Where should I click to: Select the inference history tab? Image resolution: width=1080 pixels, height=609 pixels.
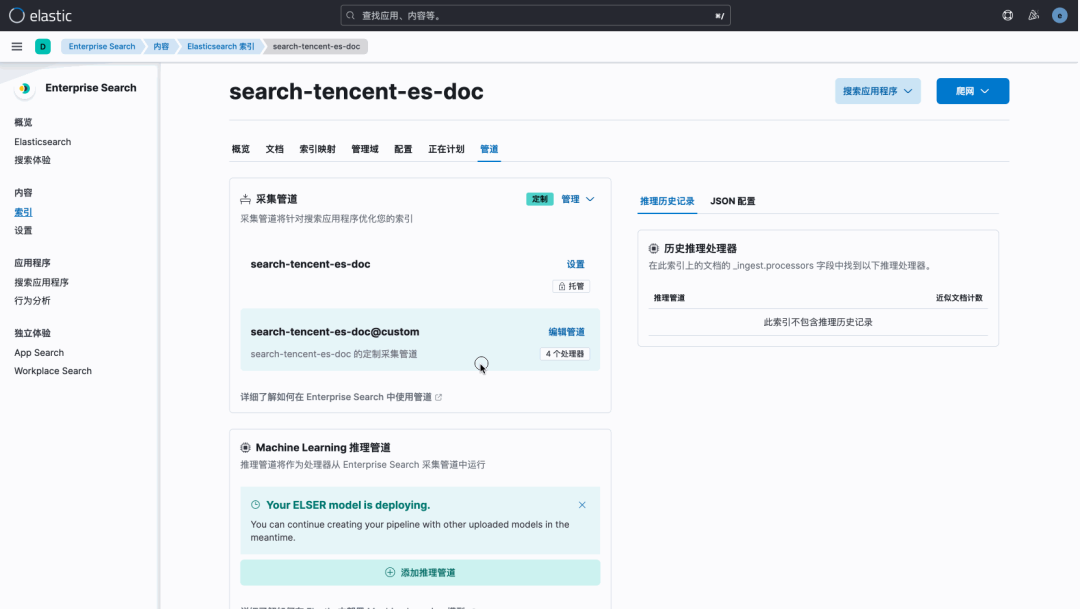[x=667, y=201]
